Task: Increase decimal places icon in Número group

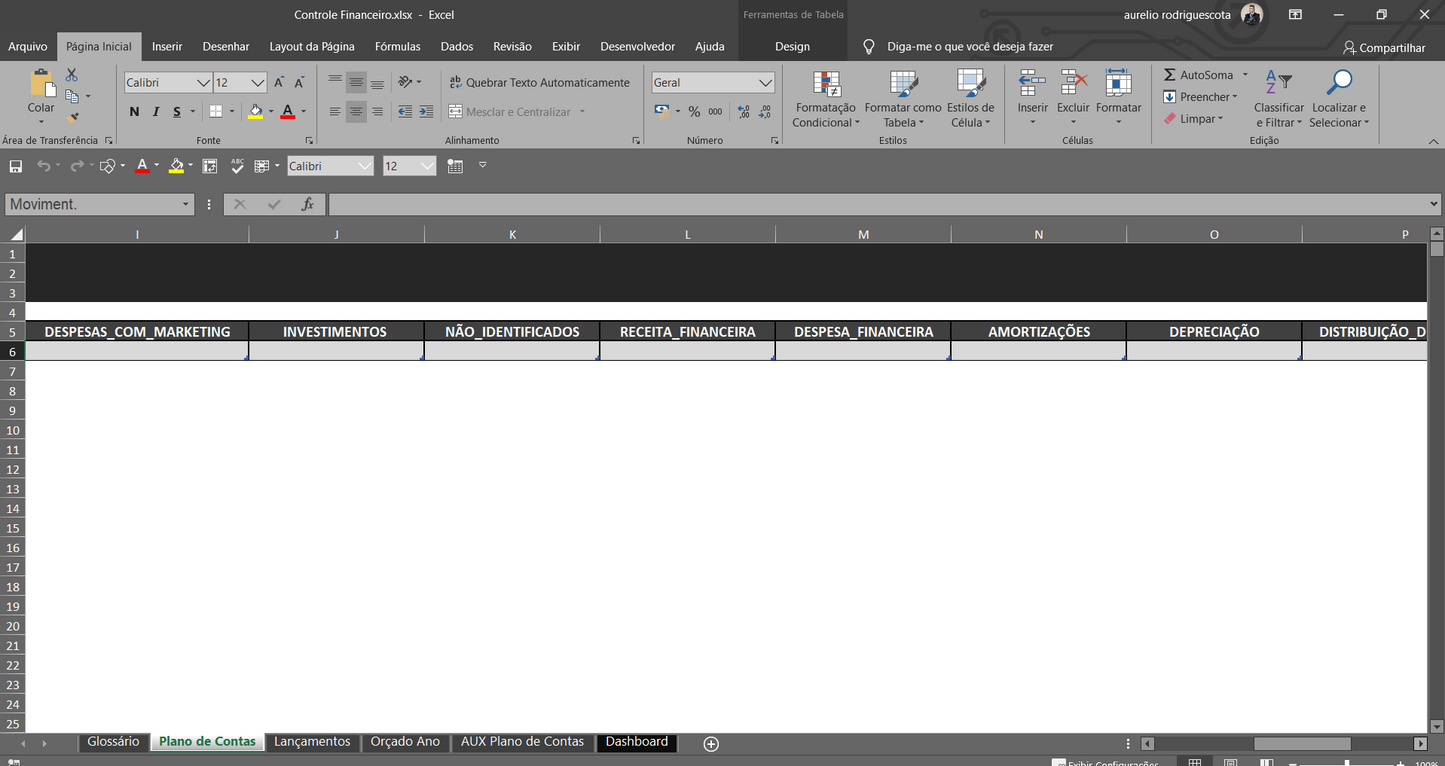Action: [x=743, y=112]
